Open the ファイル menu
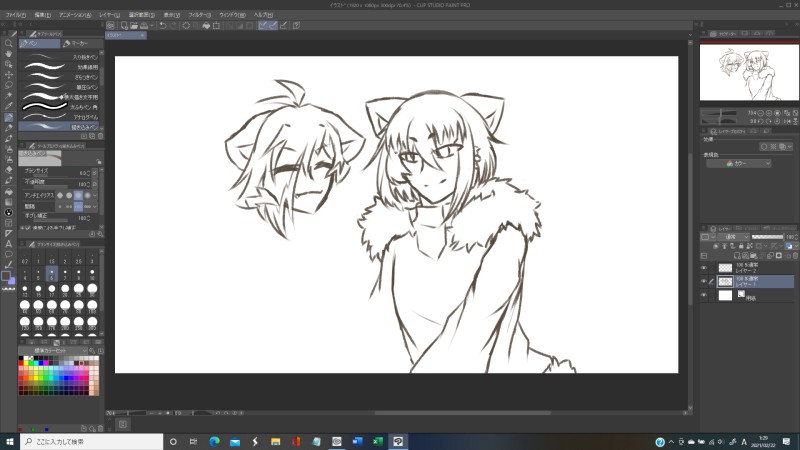The image size is (800, 450). coord(15,15)
